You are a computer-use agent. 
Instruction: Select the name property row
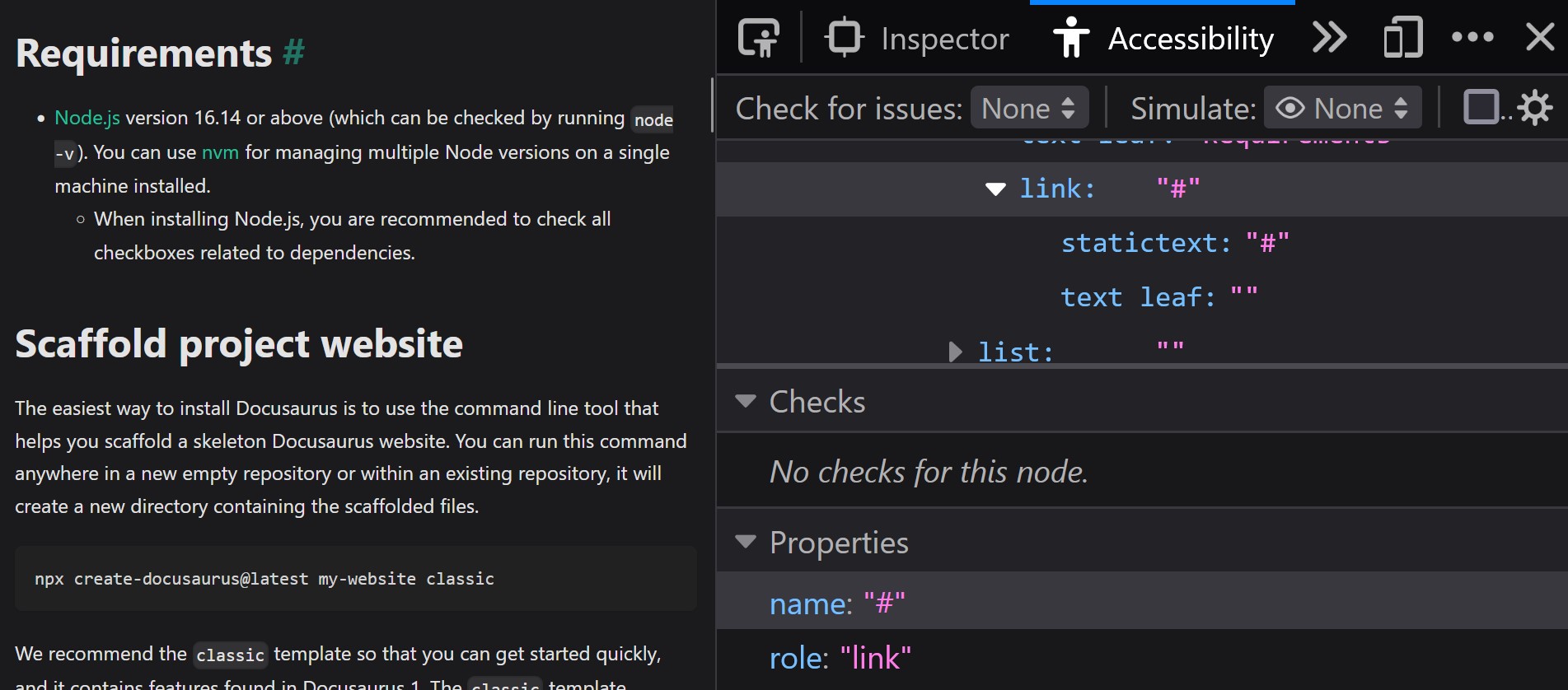click(836, 604)
